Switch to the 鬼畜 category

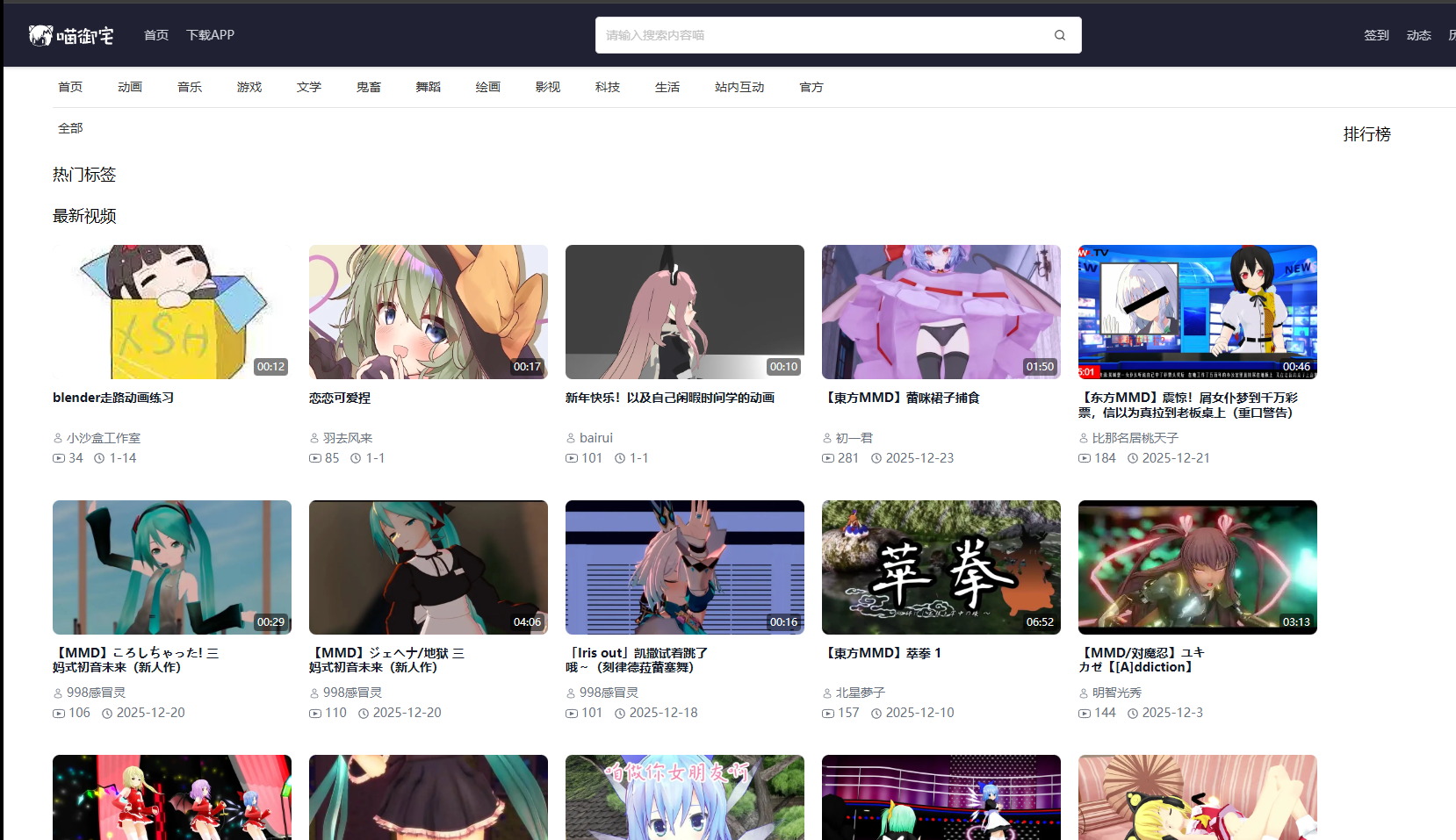369,87
